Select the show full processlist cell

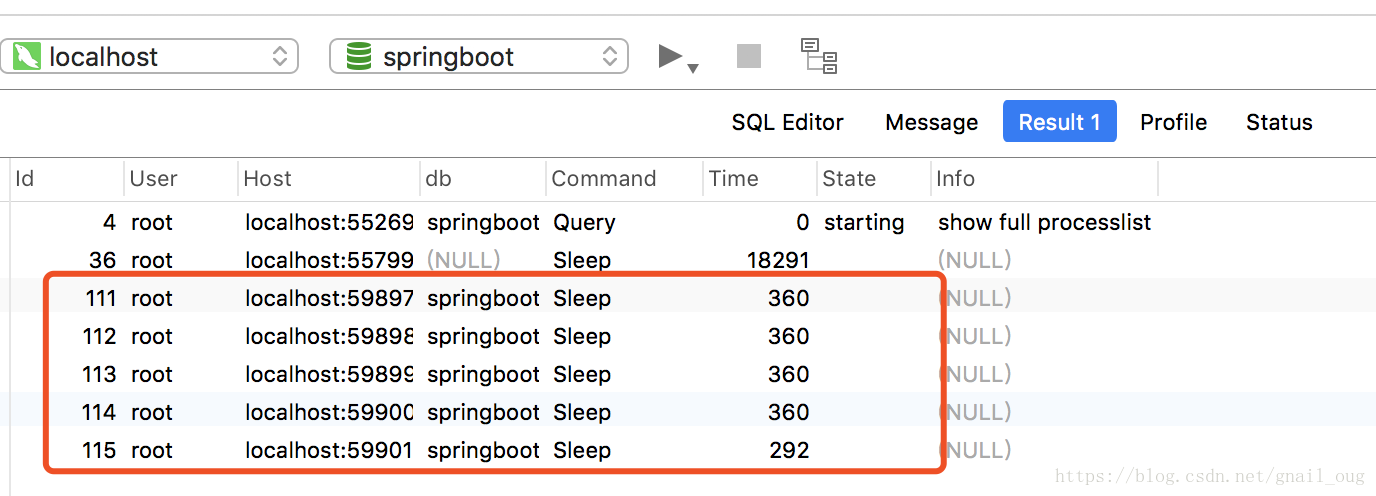pyautogui.click(x=1045, y=222)
